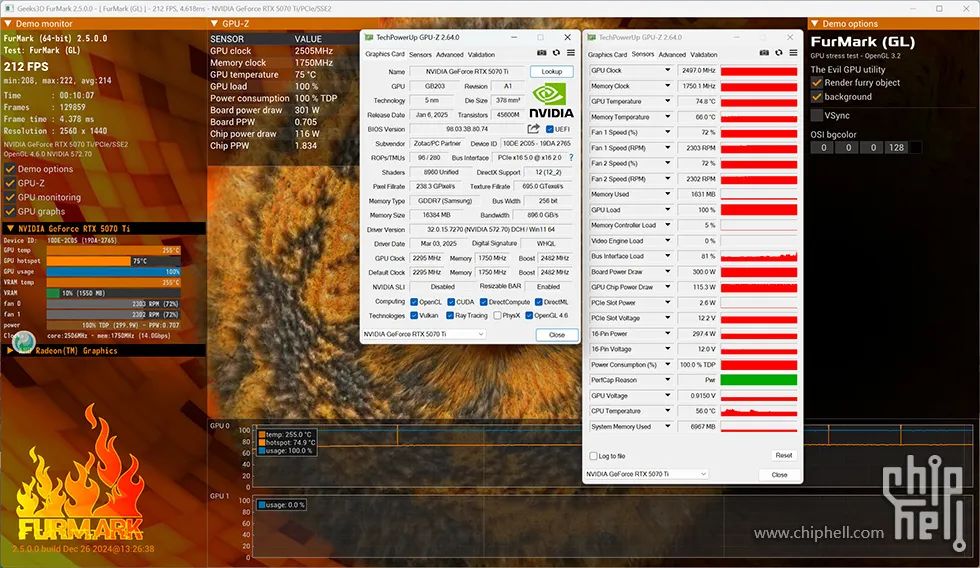Enable VSync checkbox
This screenshot has width=980, height=568.
click(816, 116)
